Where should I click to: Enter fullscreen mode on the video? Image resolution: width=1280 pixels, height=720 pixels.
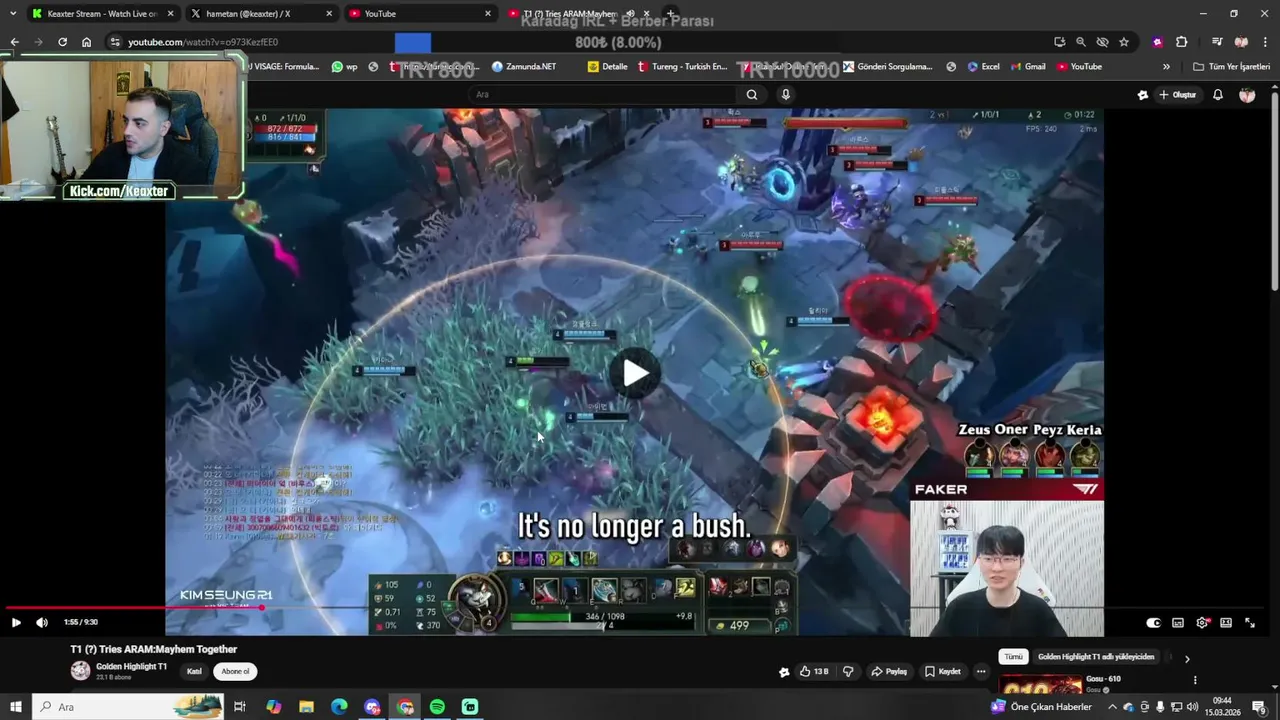click(x=1250, y=622)
